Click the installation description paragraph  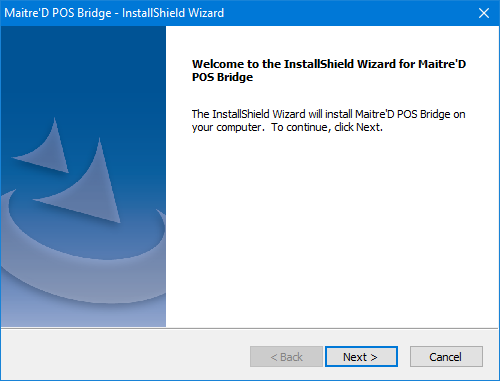[x=328, y=121]
